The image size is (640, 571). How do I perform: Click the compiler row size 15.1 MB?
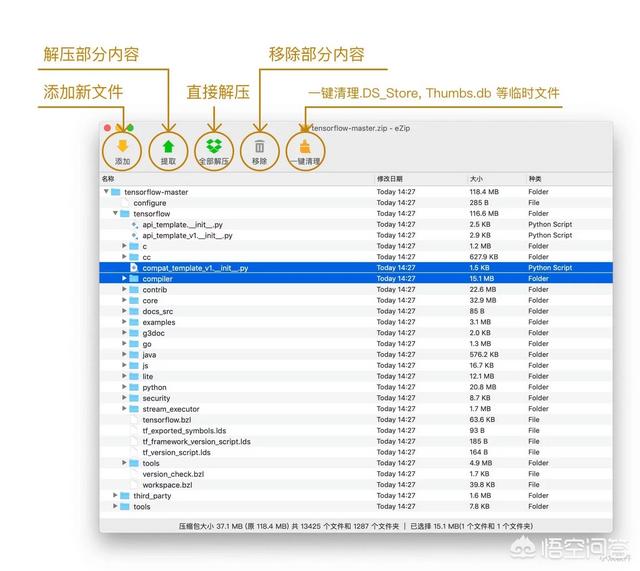point(482,278)
